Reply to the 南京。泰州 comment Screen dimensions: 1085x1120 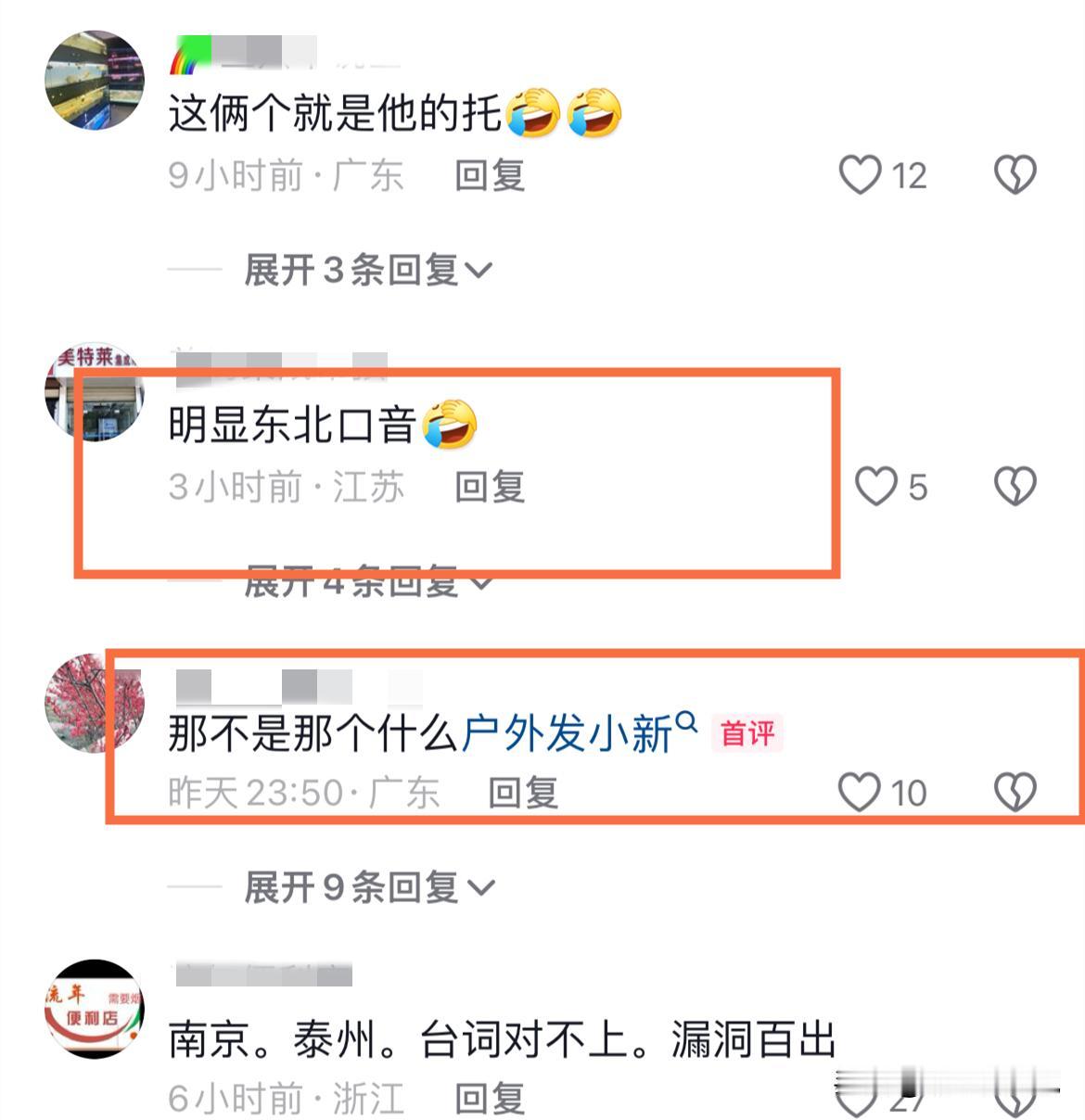click(x=490, y=1099)
